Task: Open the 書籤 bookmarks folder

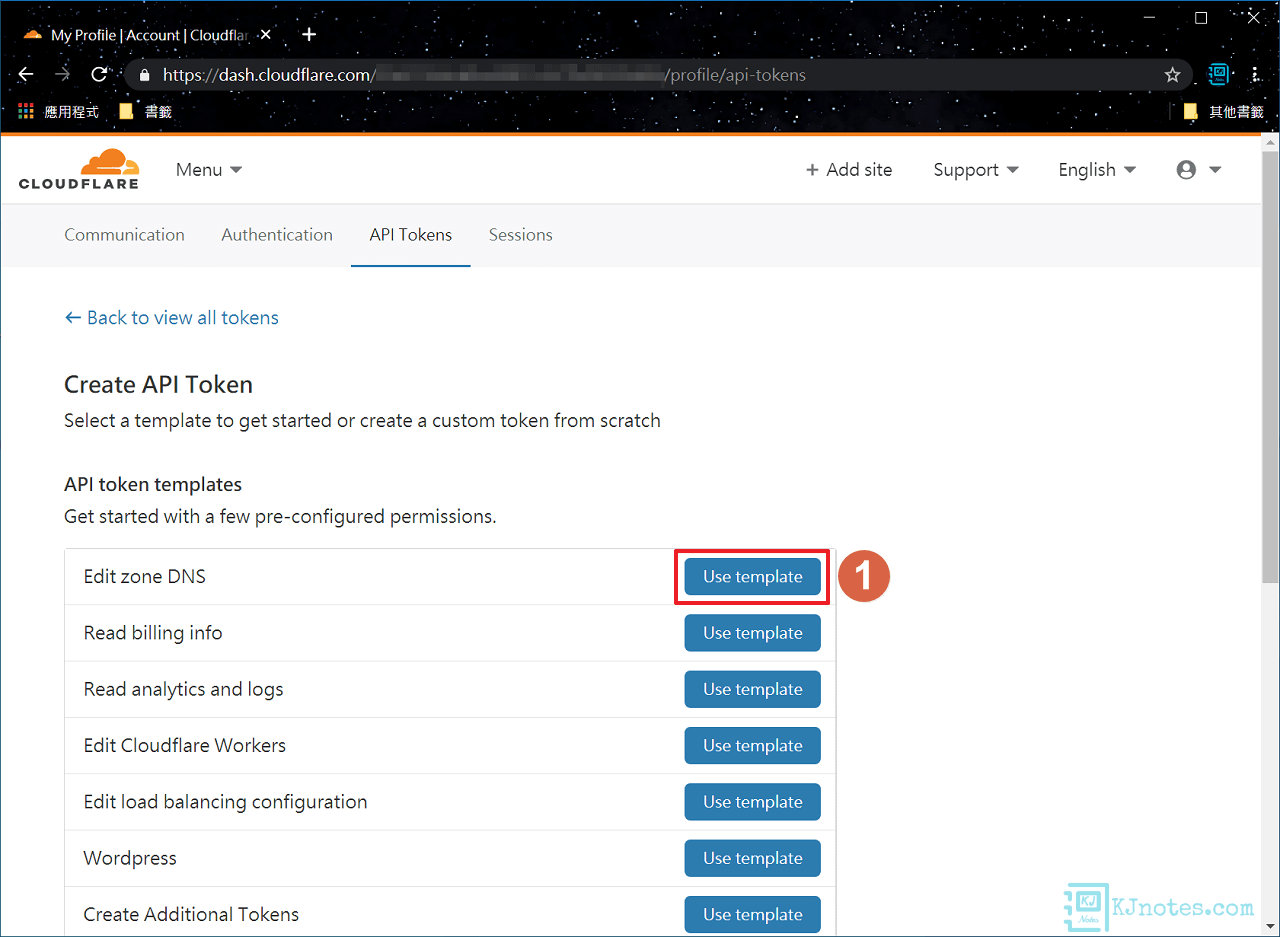Action: (146, 112)
